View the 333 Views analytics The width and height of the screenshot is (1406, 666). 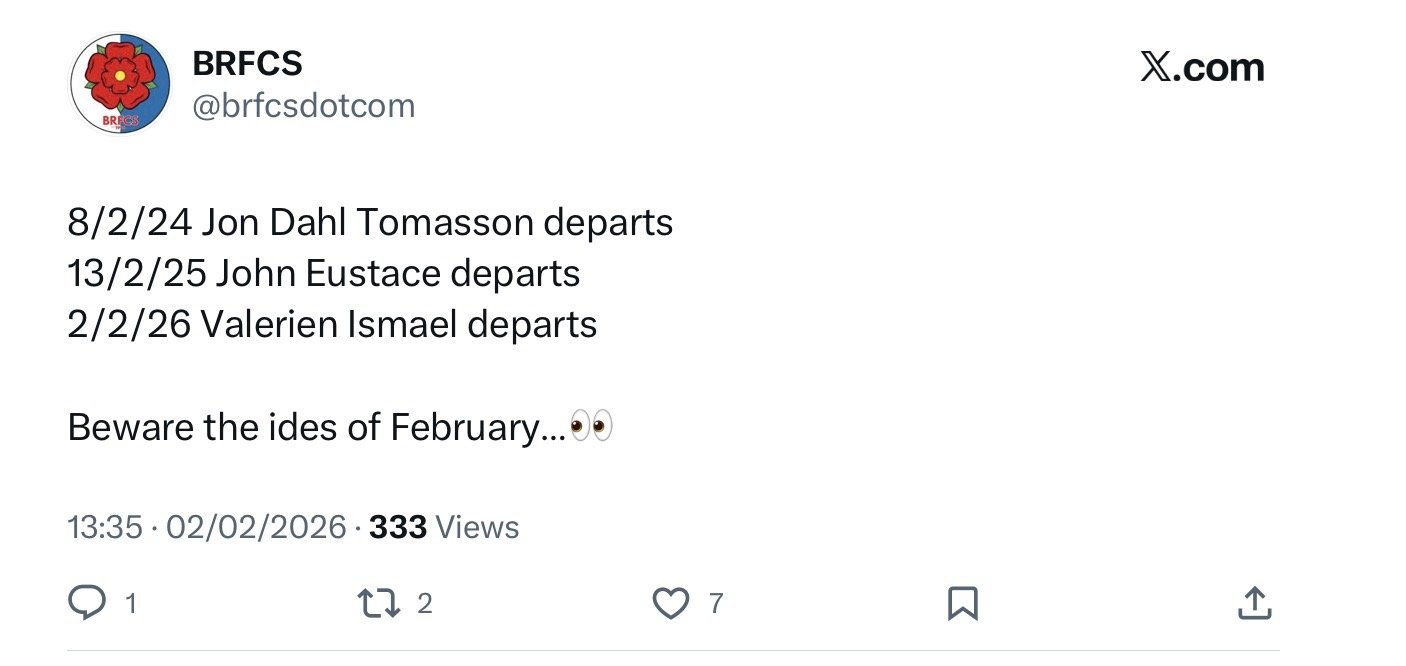coord(444,527)
